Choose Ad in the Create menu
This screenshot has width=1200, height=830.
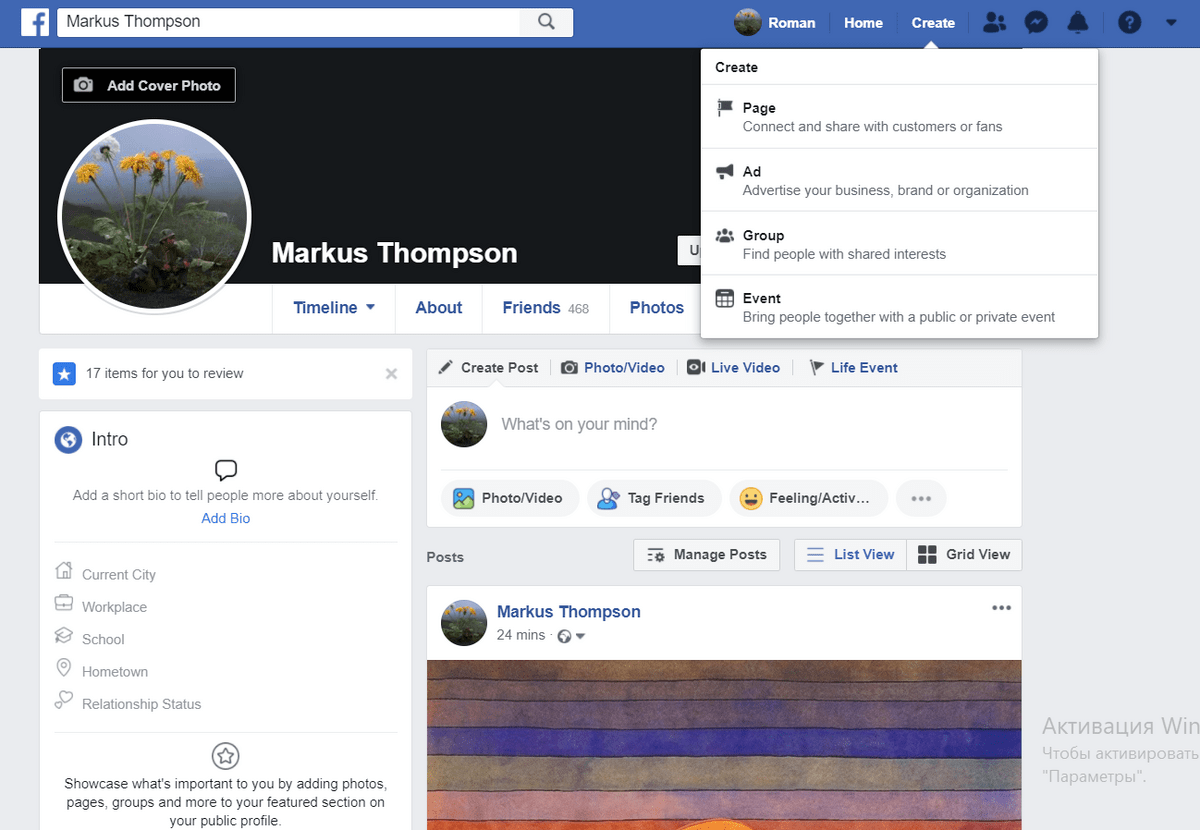pos(900,180)
